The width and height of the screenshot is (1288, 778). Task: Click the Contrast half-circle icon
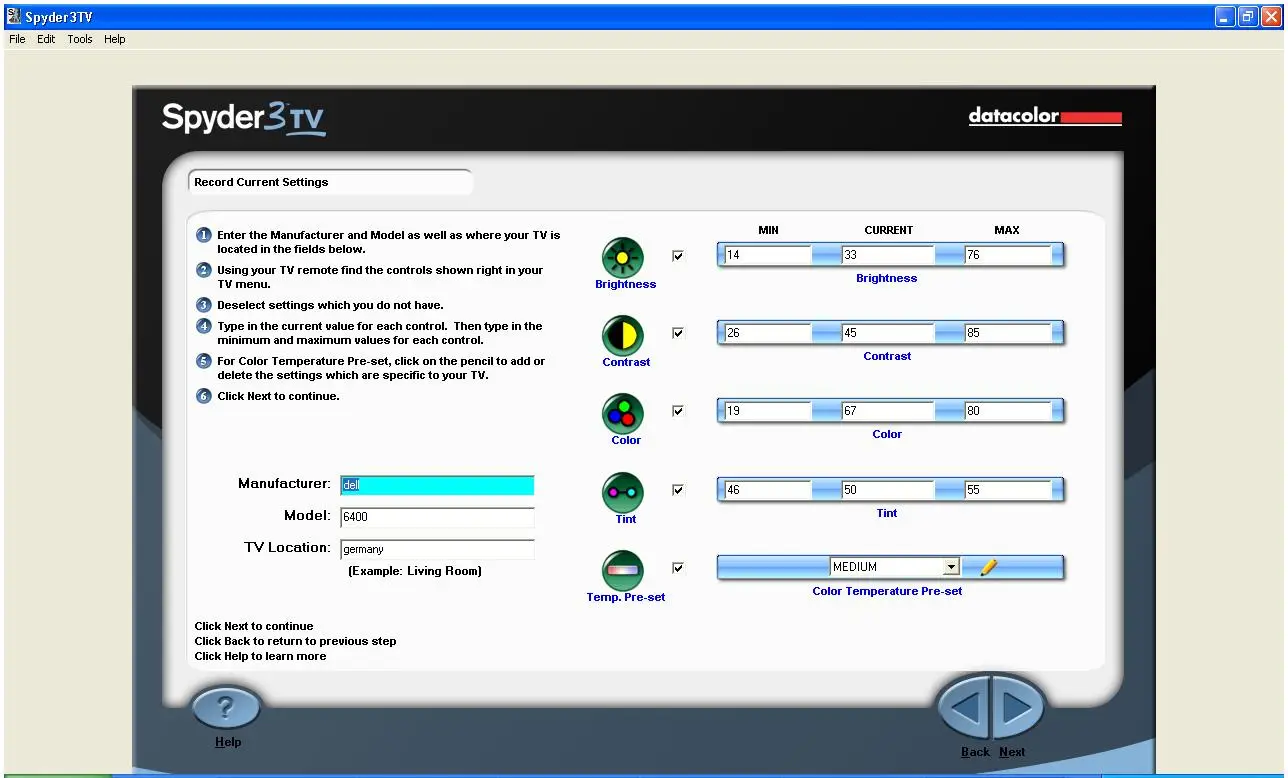coord(622,336)
